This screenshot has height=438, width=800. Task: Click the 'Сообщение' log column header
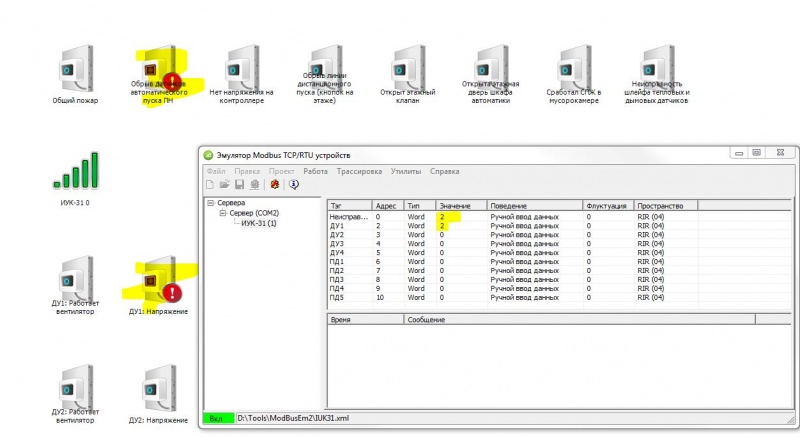point(427,319)
